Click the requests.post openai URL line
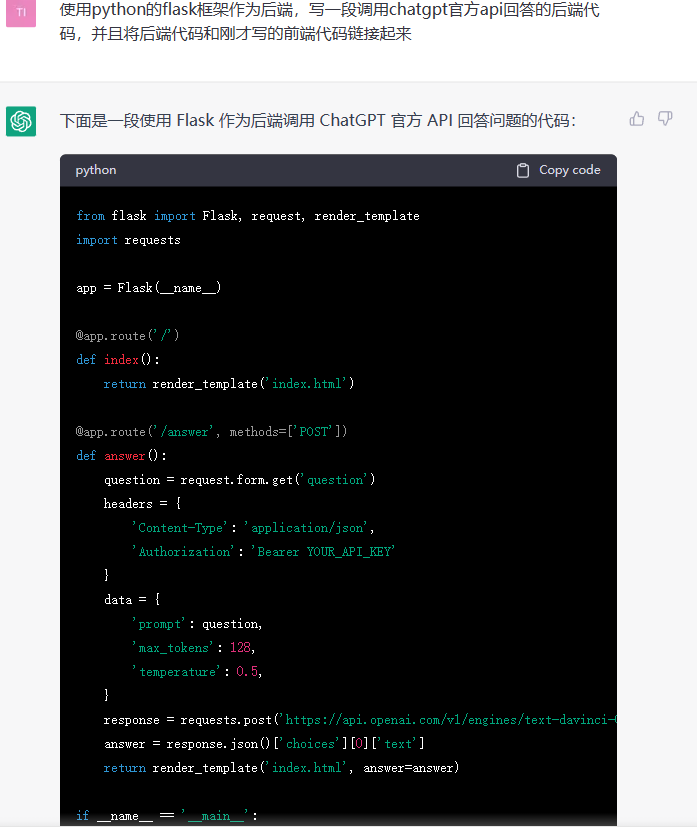The height and width of the screenshot is (833, 697). [x=360, y=720]
